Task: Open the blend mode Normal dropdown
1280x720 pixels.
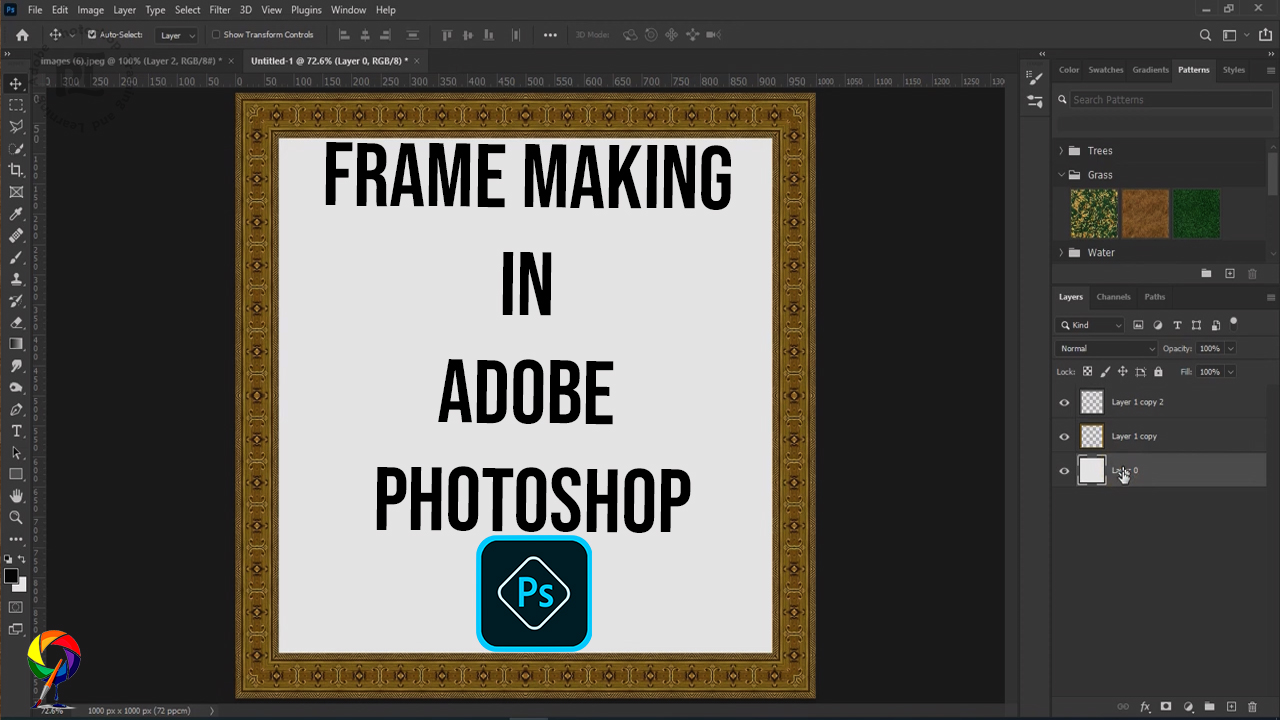Action: coord(1106,348)
